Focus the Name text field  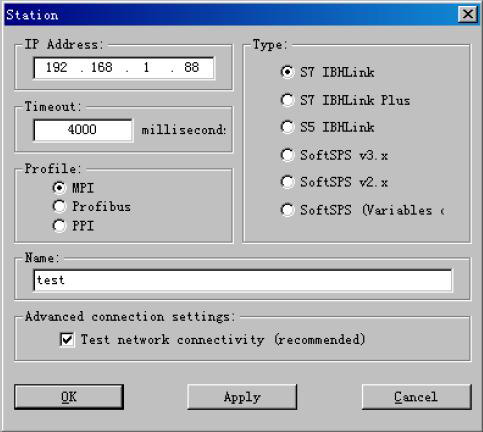(x=243, y=280)
